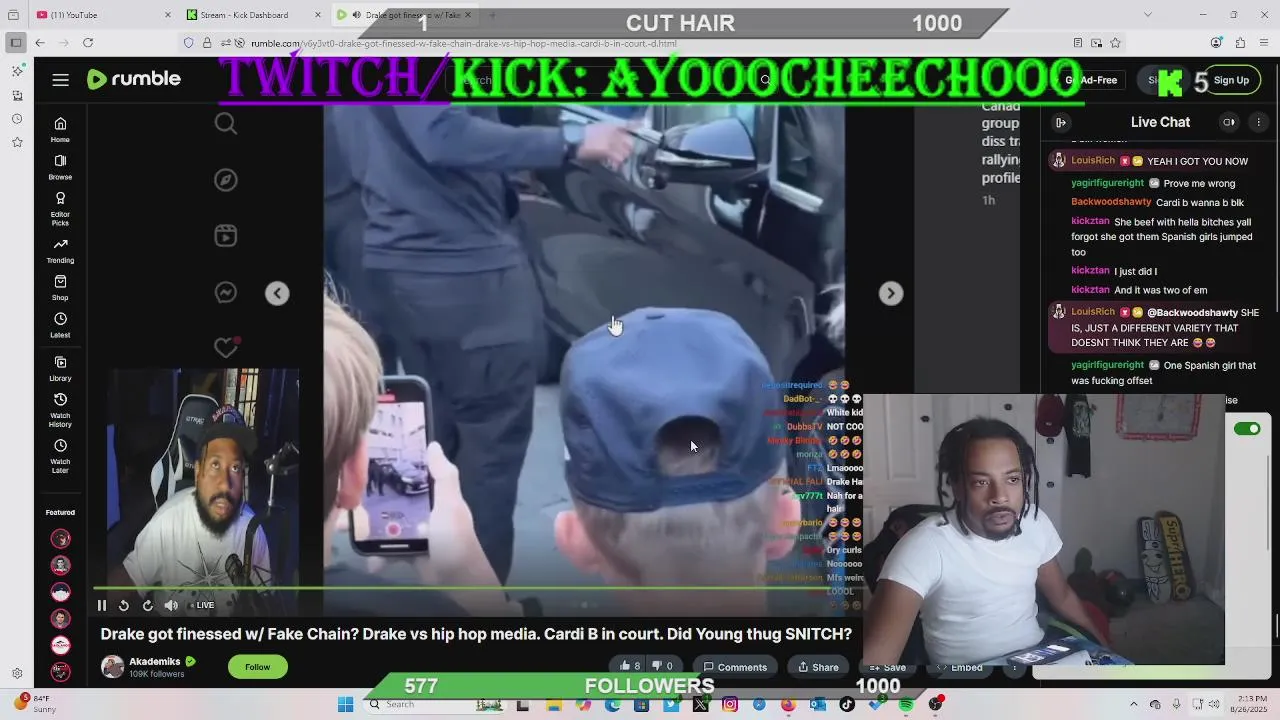1280x720 pixels.
Task: Open a new browser tab
Action: pyautogui.click(x=492, y=15)
